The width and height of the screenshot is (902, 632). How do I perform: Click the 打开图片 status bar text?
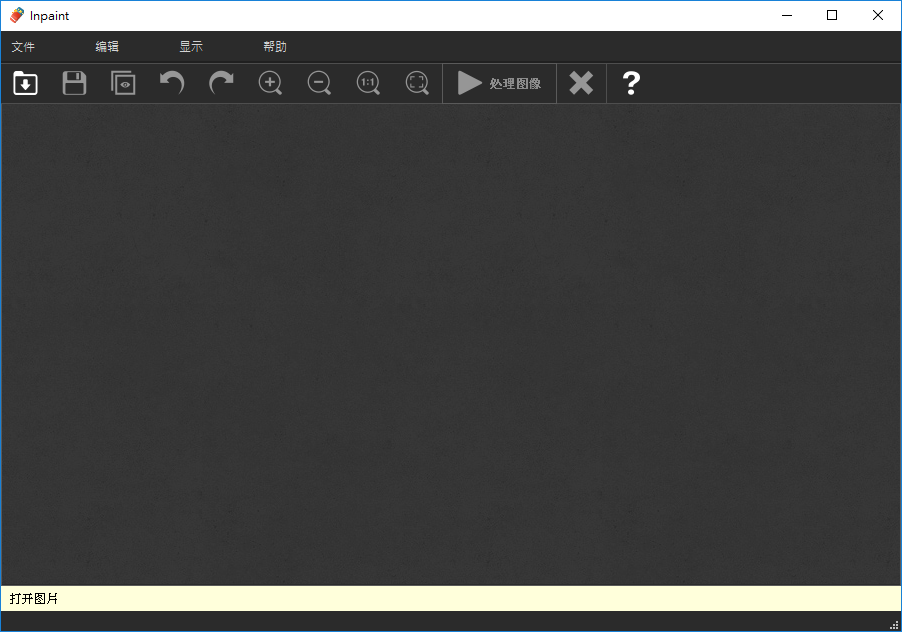pos(34,599)
